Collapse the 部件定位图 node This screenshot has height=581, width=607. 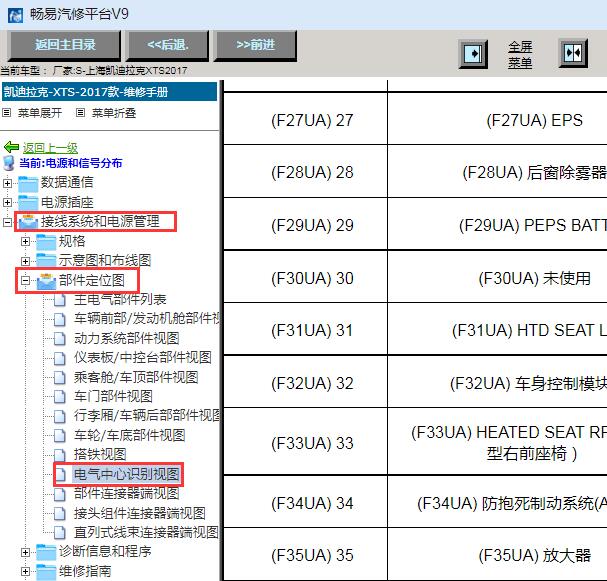[25, 280]
